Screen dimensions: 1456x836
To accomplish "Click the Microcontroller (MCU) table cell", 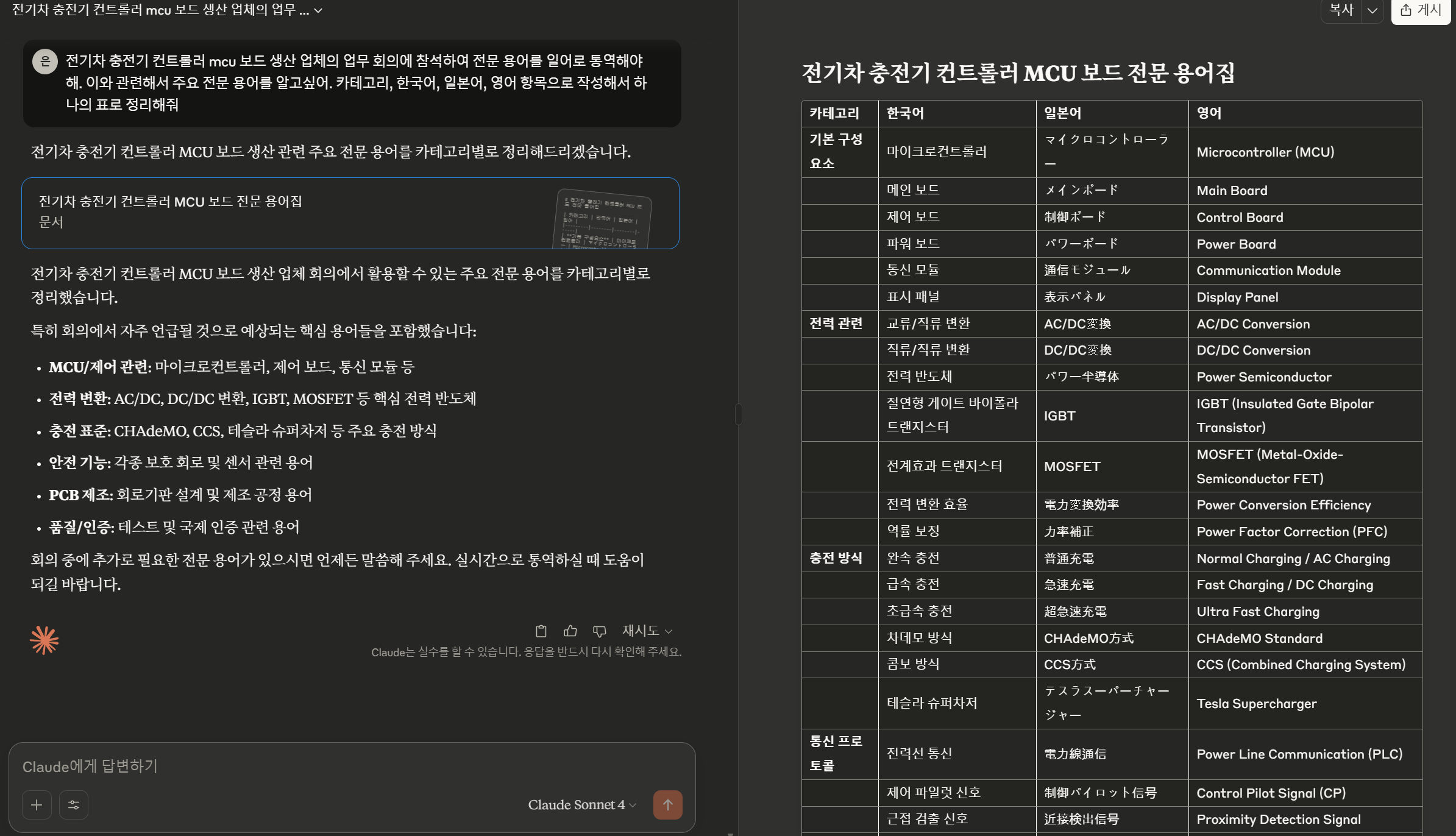I will point(1265,152).
